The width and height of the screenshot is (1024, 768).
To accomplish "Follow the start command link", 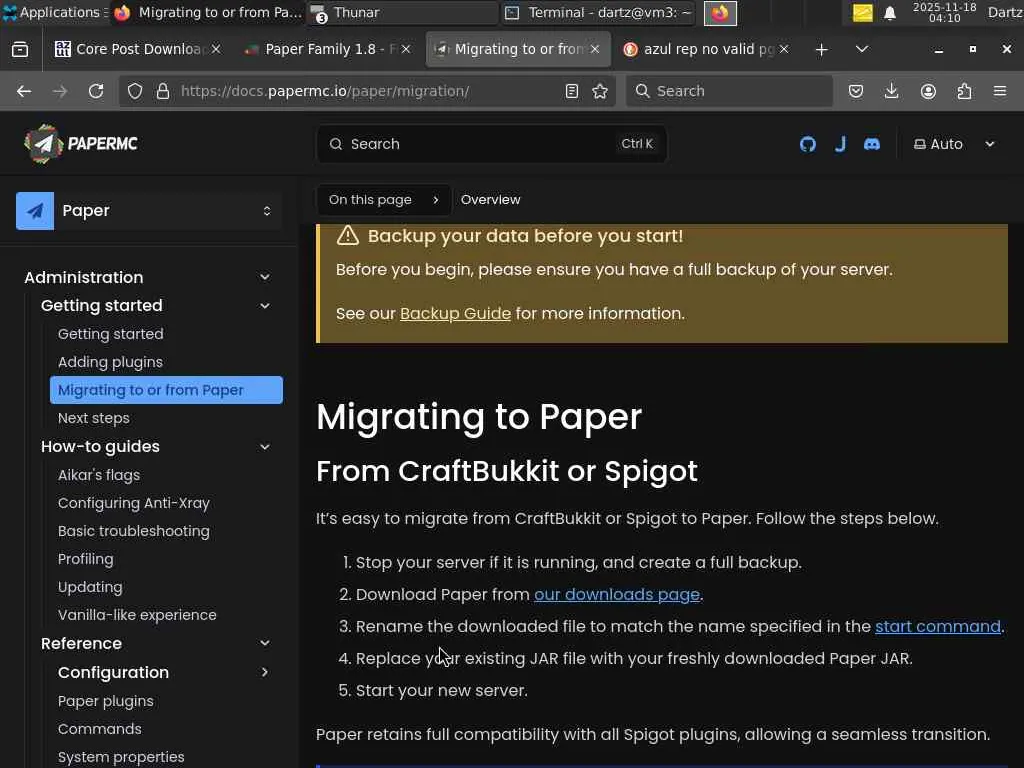I will pyautogui.click(x=938, y=627).
